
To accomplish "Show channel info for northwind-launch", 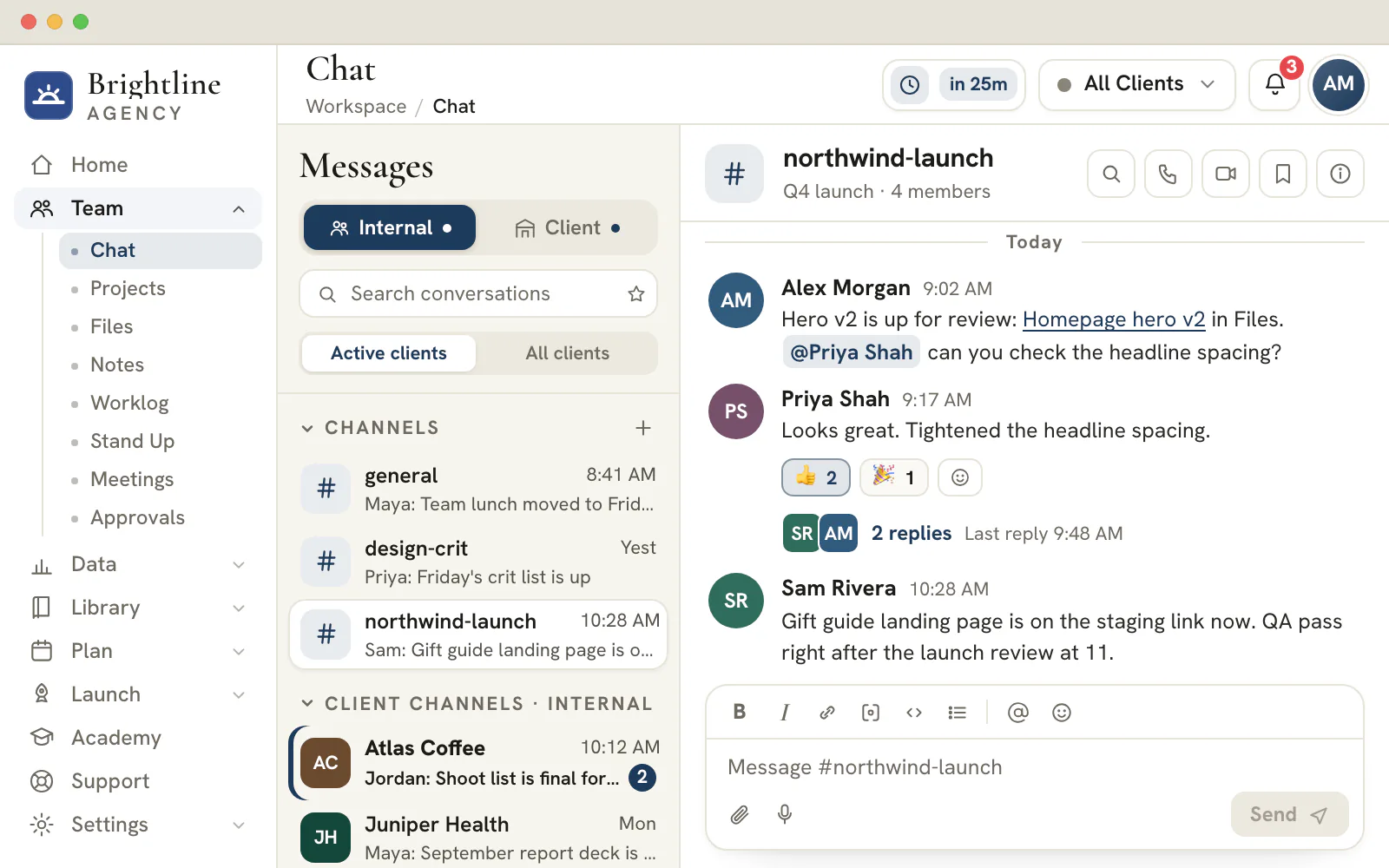I will point(1340,174).
